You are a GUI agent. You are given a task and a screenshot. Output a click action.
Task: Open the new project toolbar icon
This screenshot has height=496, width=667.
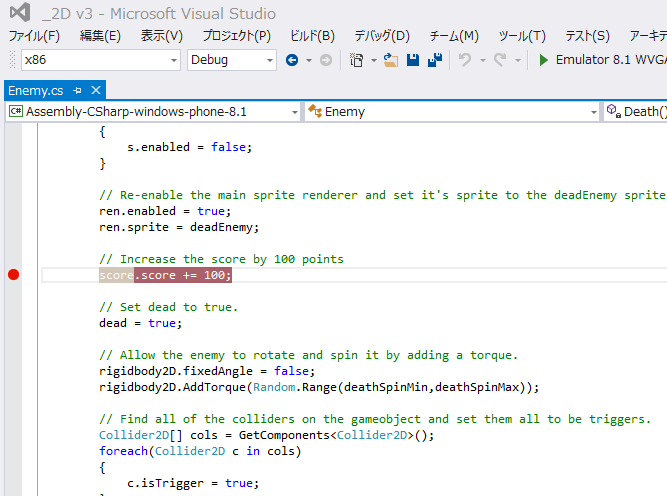tap(356, 60)
